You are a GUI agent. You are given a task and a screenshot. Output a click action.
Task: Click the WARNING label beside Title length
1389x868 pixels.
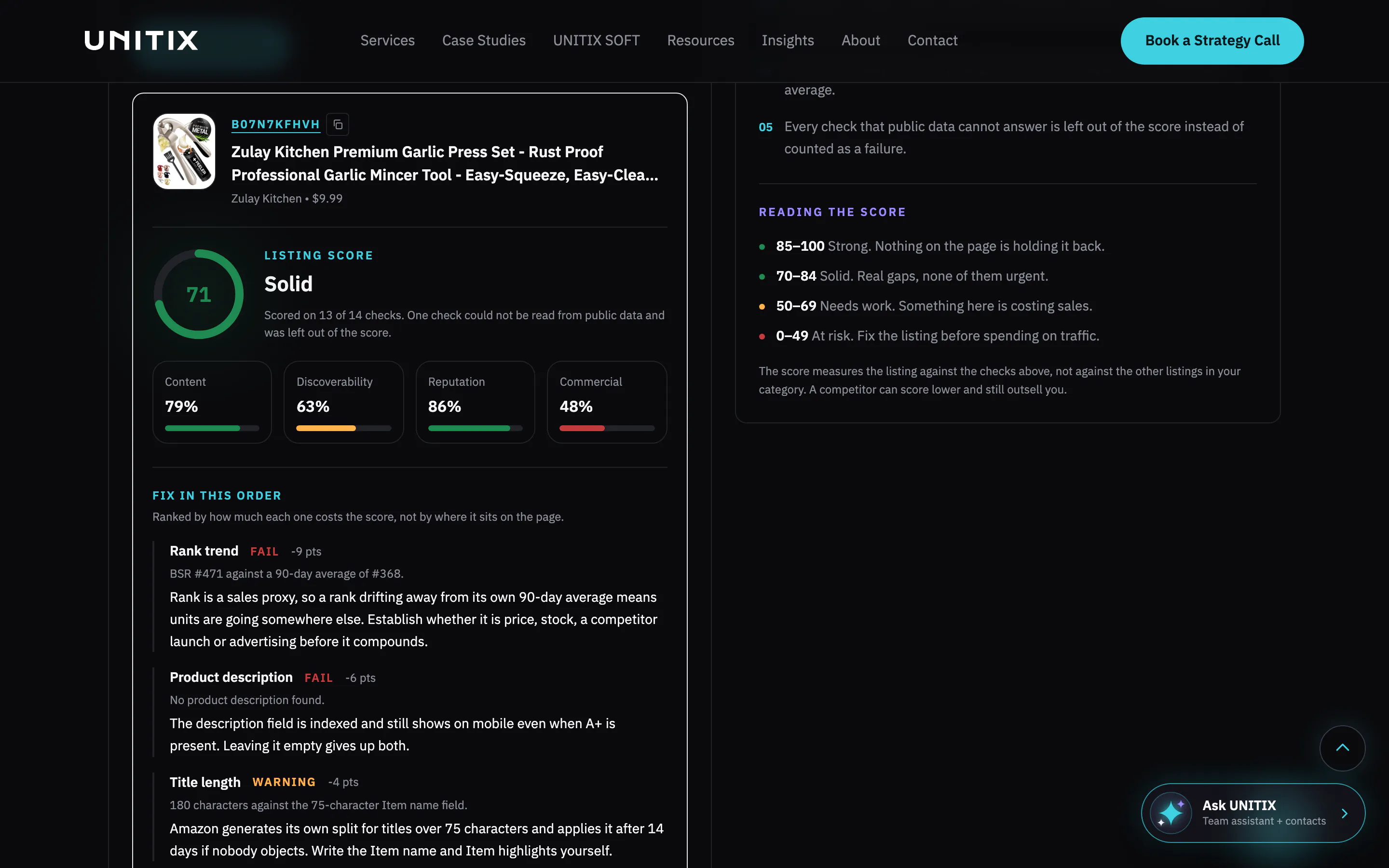click(284, 783)
